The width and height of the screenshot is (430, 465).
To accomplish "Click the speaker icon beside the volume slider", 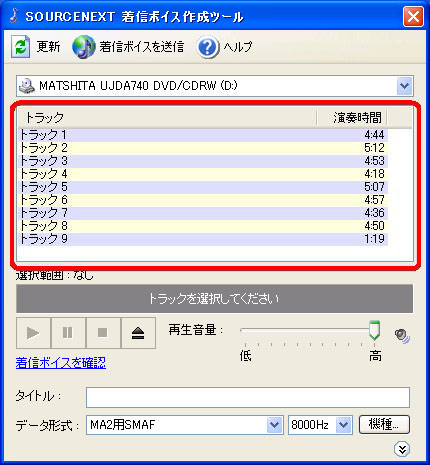I will coord(402,335).
